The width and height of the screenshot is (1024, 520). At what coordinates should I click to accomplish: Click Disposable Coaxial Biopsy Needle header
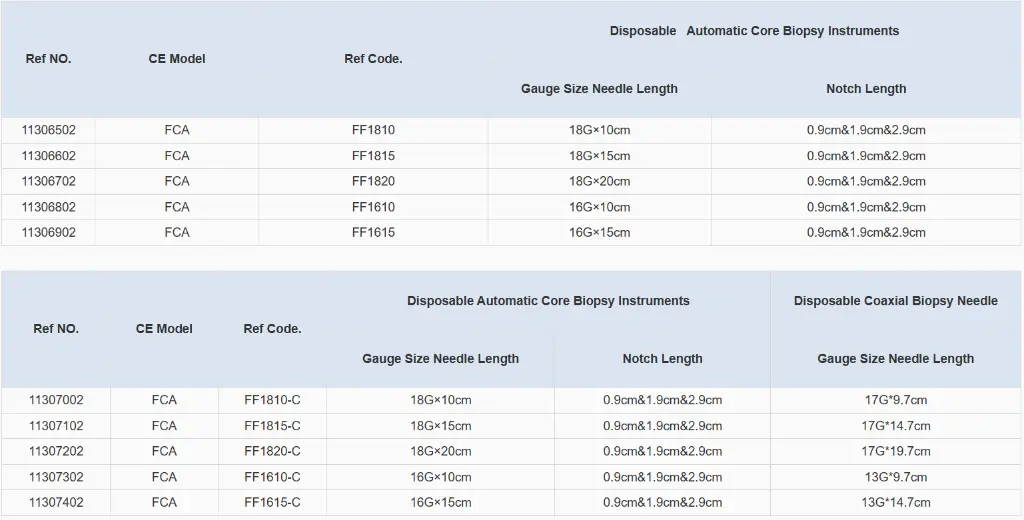(x=895, y=301)
